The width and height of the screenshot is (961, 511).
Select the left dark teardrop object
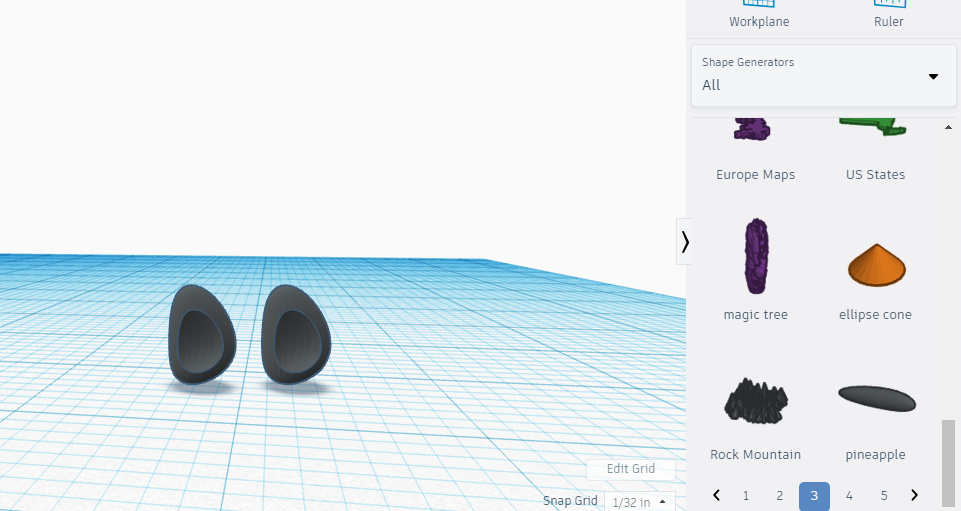click(x=202, y=335)
